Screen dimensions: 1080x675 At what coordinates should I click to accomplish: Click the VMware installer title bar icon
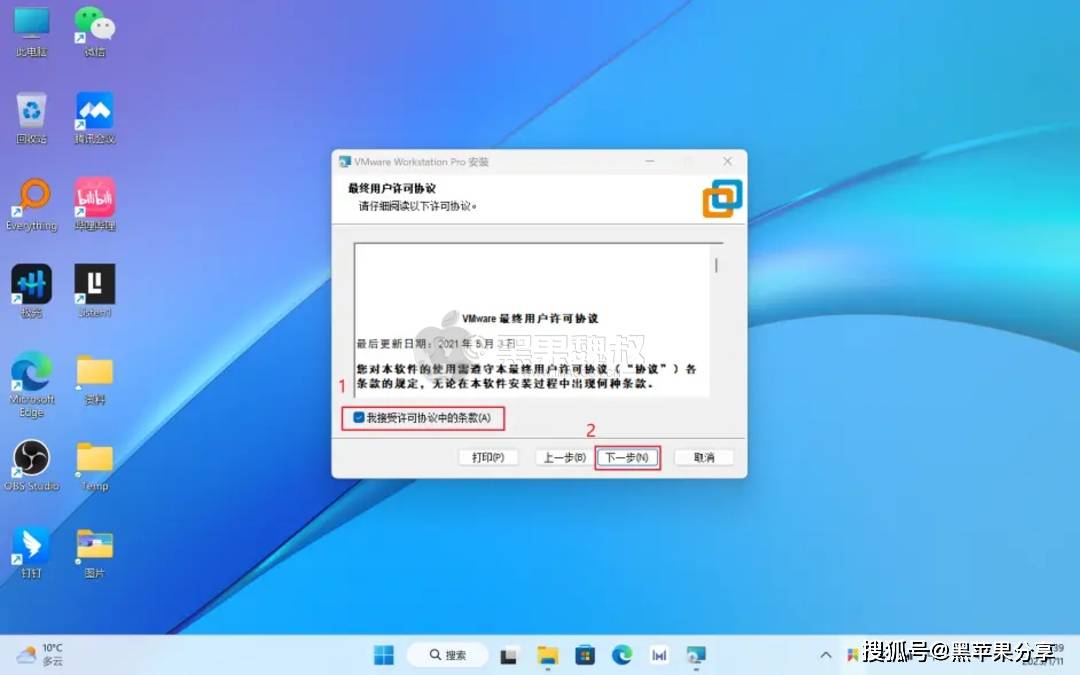(x=344, y=162)
